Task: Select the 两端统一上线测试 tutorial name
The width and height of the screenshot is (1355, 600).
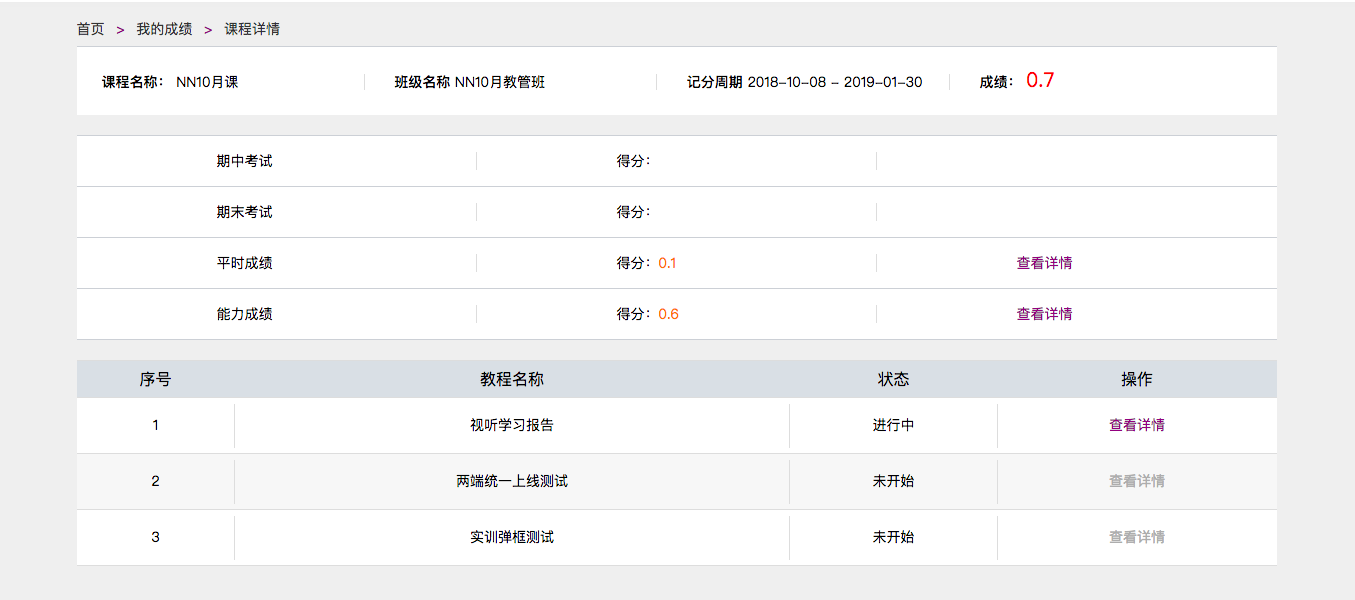Action: [511, 481]
